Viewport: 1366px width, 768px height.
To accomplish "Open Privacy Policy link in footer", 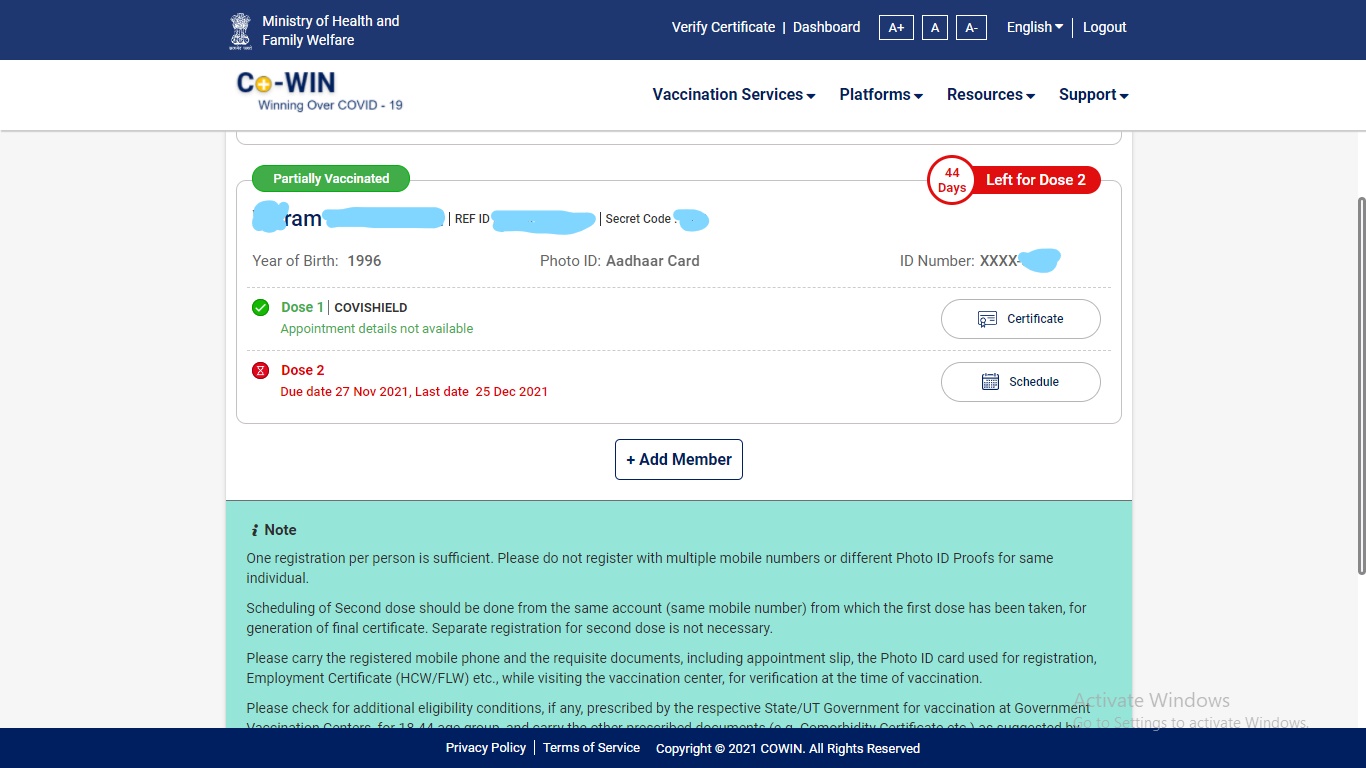I will pyautogui.click(x=486, y=748).
